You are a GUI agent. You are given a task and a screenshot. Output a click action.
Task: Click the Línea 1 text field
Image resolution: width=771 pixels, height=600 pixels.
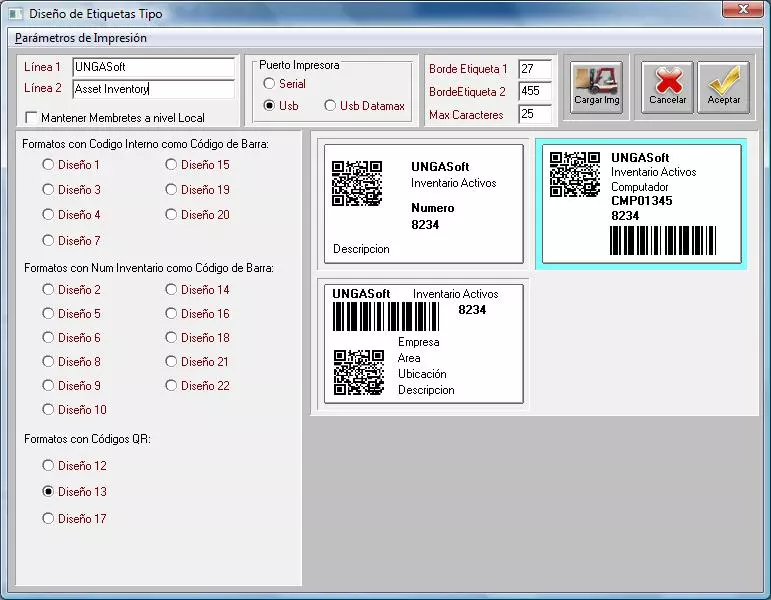click(x=152, y=67)
